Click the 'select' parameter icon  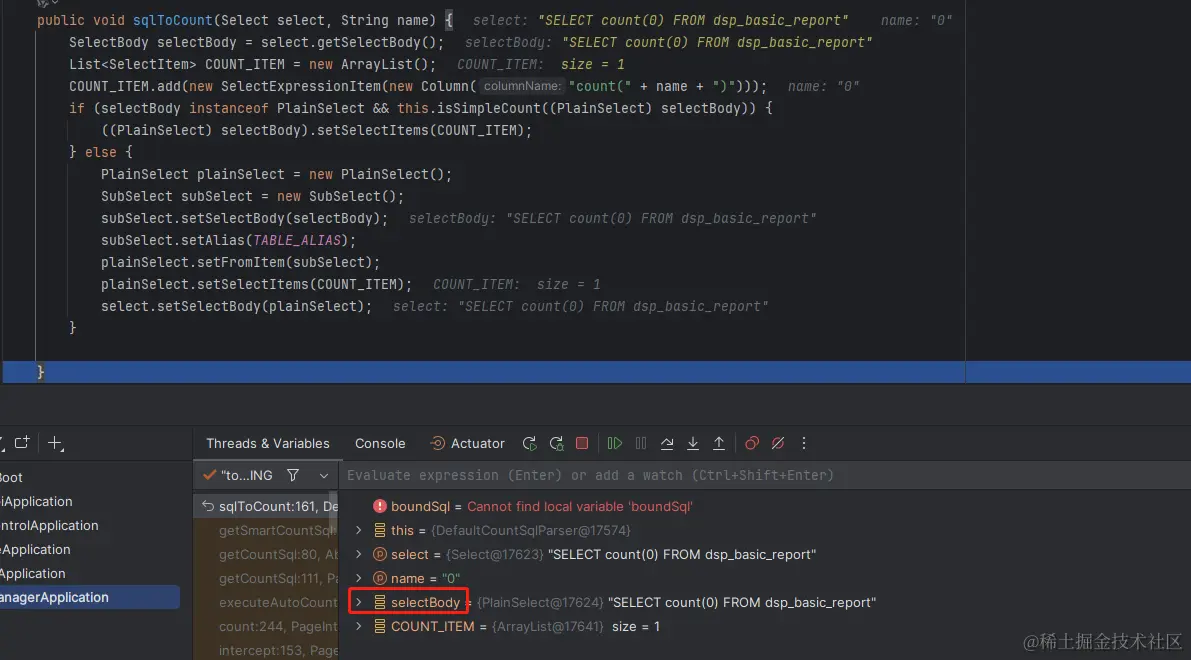(x=380, y=554)
